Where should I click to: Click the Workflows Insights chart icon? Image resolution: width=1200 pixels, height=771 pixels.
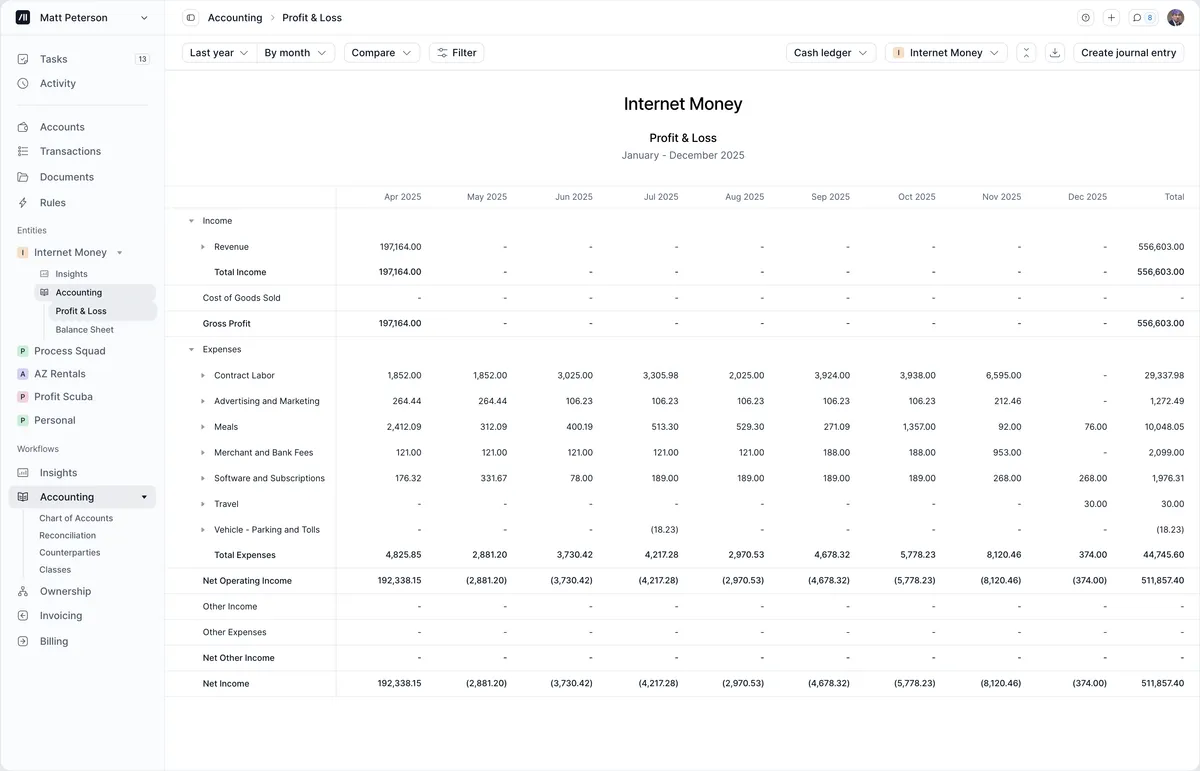click(x=23, y=473)
